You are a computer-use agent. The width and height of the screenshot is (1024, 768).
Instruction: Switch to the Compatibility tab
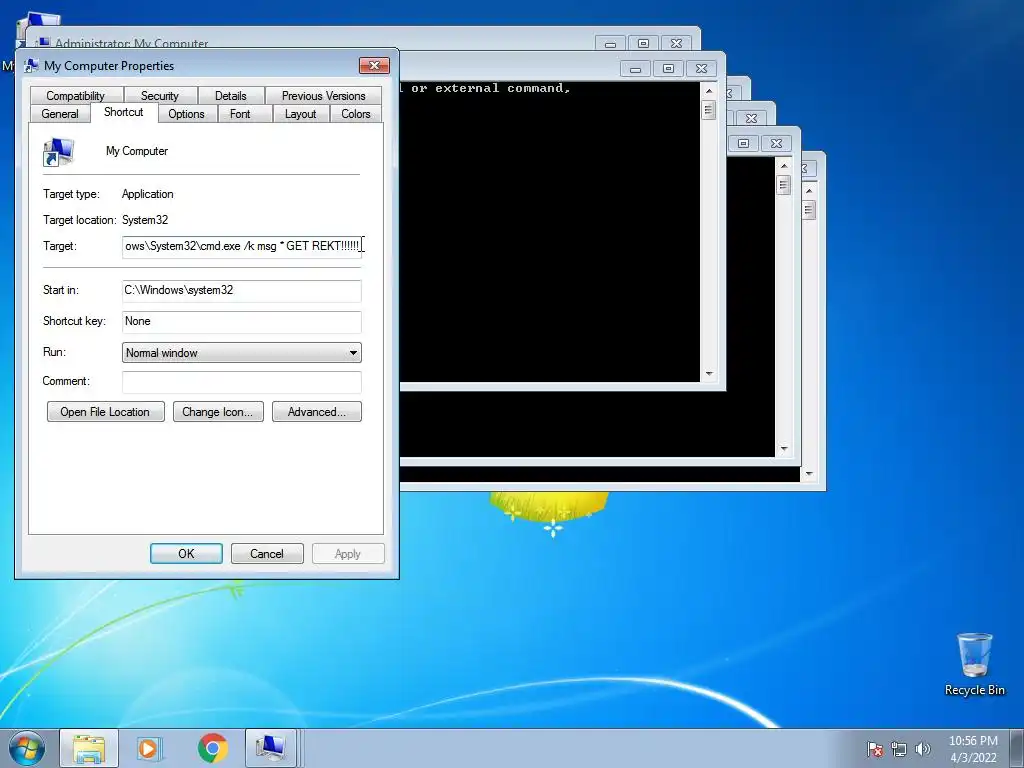pos(76,95)
